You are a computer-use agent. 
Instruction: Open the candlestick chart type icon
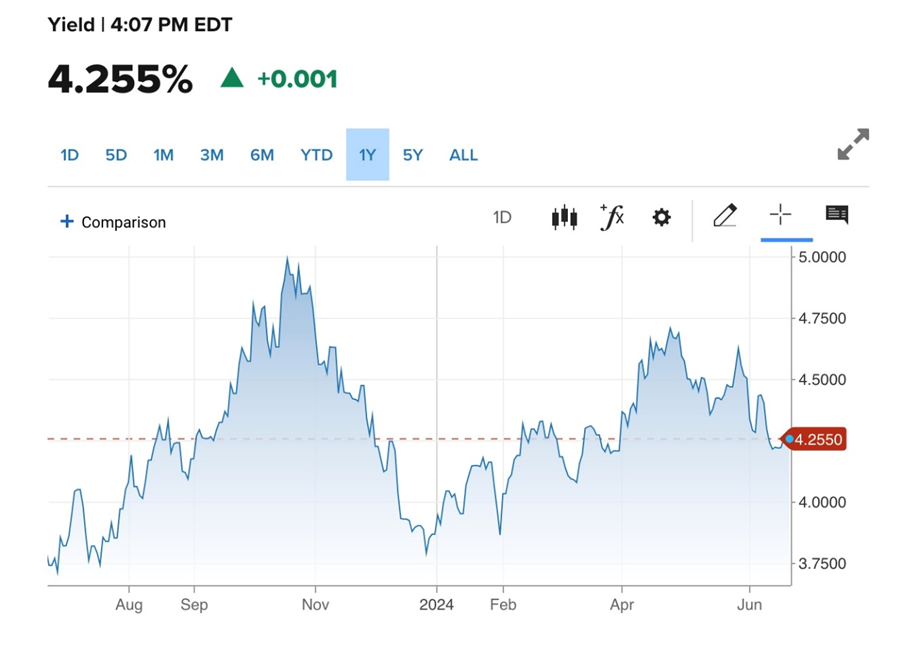pos(564,217)
